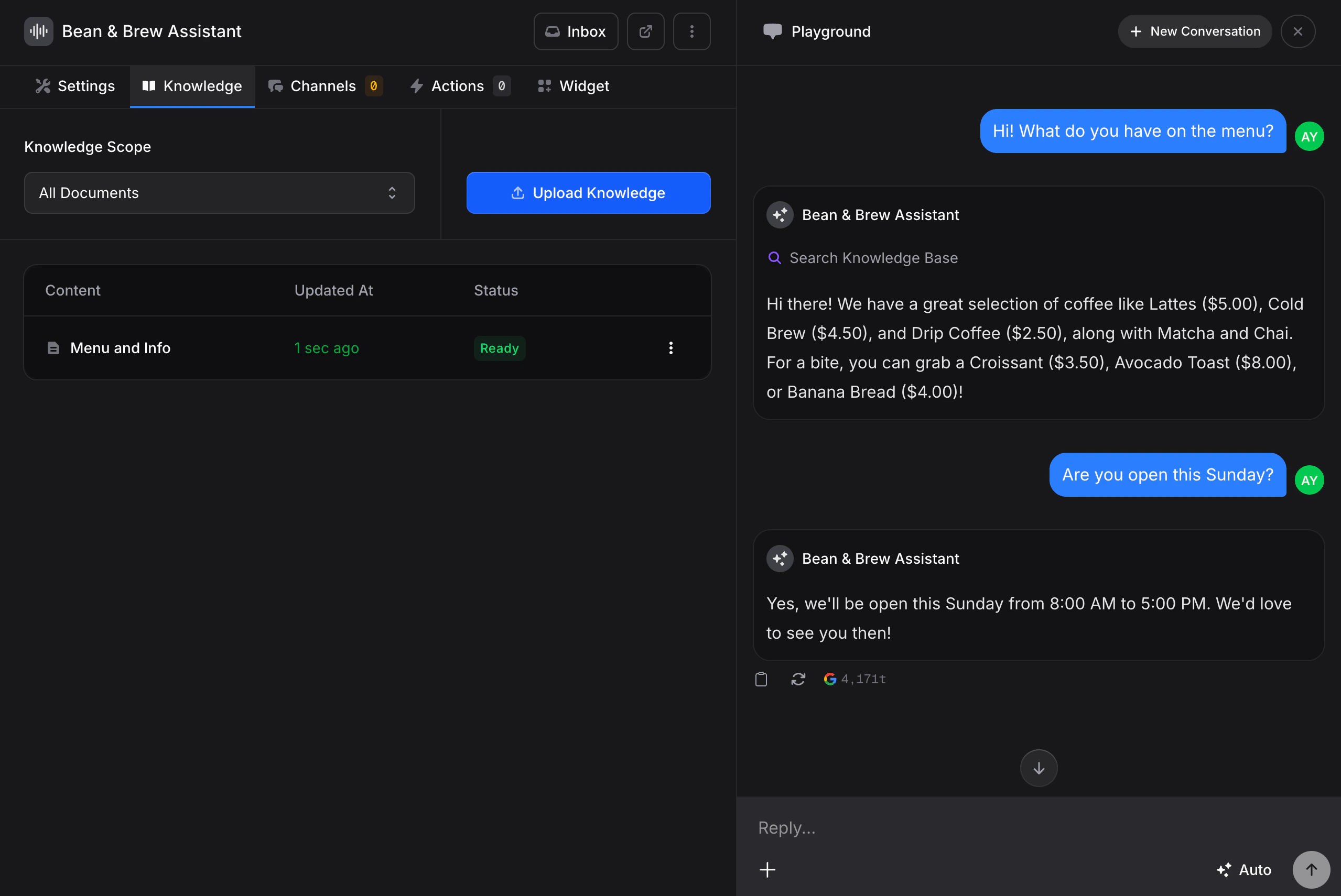Open the Inbox
Image resolution: width=1341 pixels, height=896 pixels.
pos(576,31)
